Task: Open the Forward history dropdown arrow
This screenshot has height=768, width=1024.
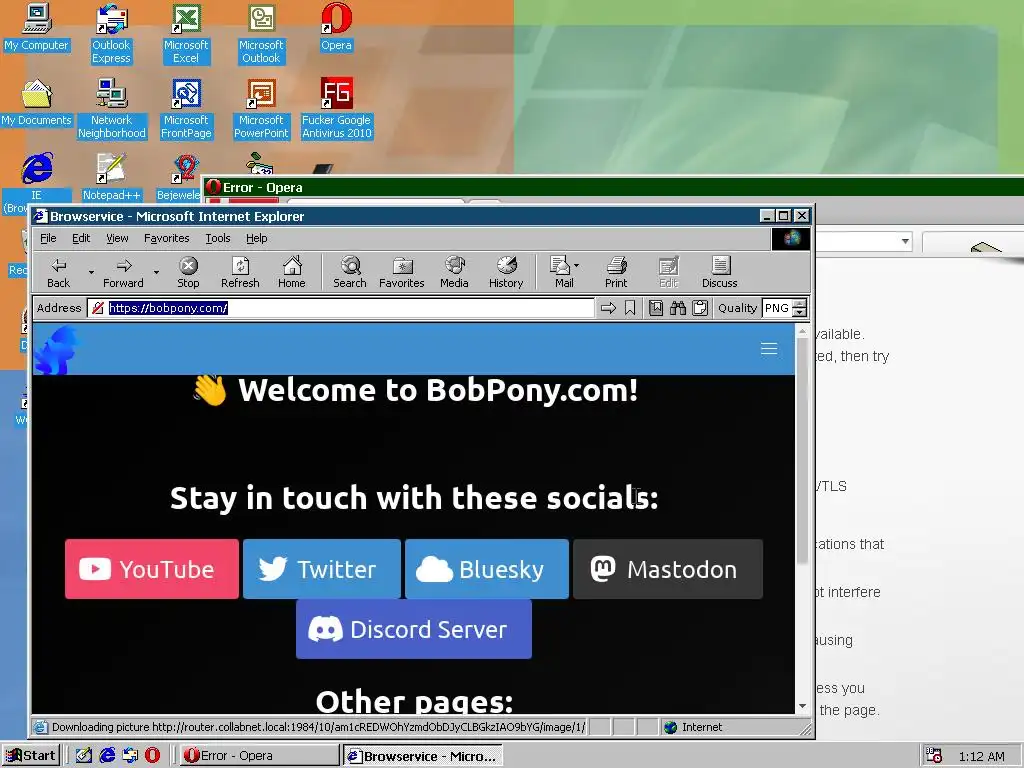Action: point(156,272)
